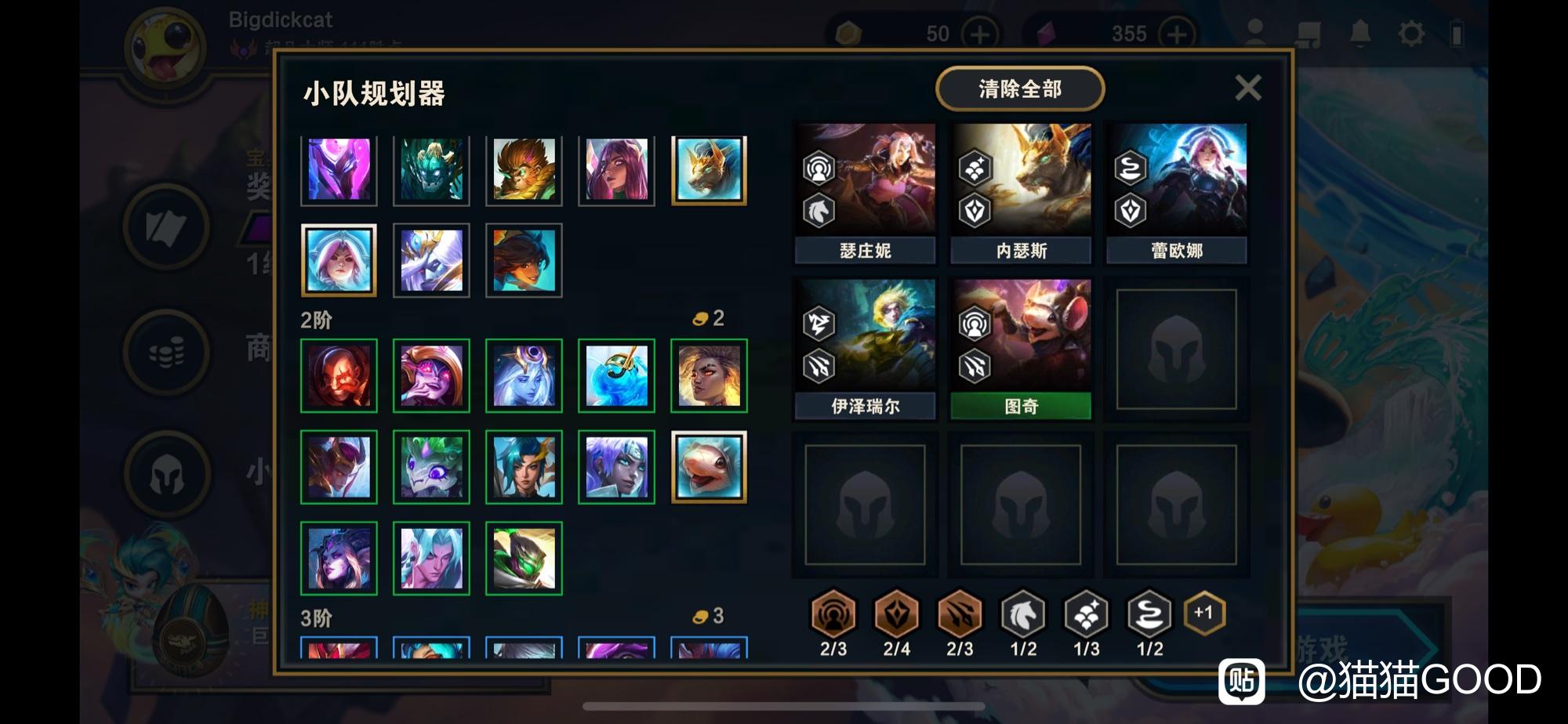The width and height of the screenshot is (1568, 724).
Task: Click the 清除全部 clear all button
Action: pos(1020,89)
